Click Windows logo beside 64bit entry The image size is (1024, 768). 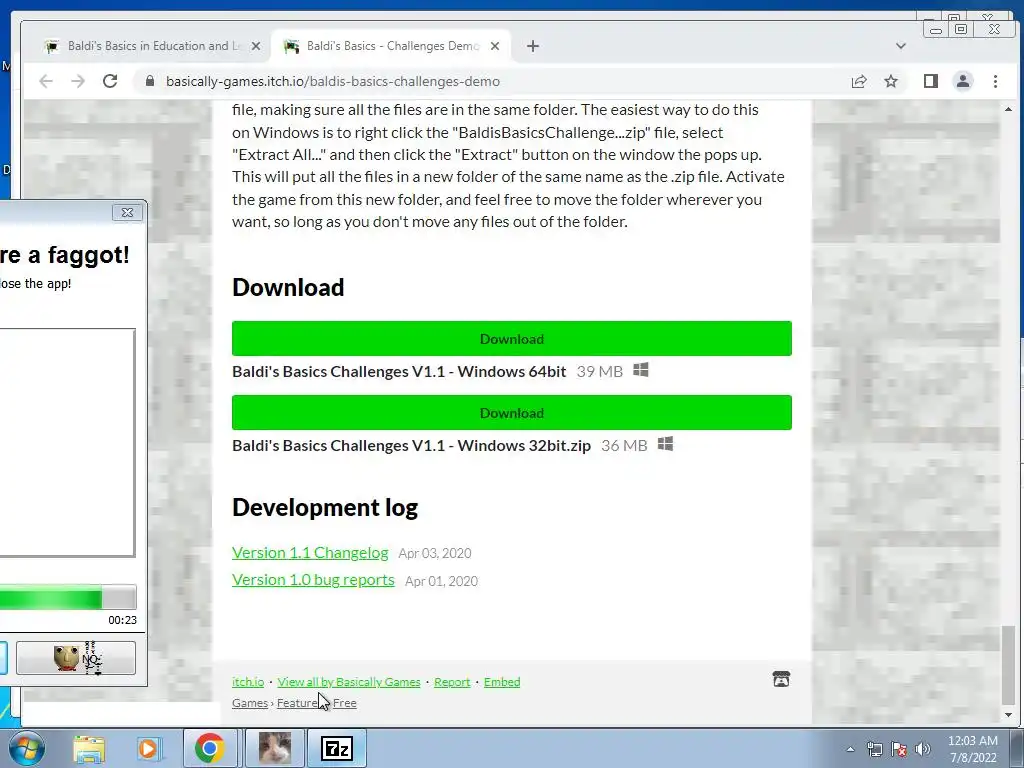click(x=641, y=370)
